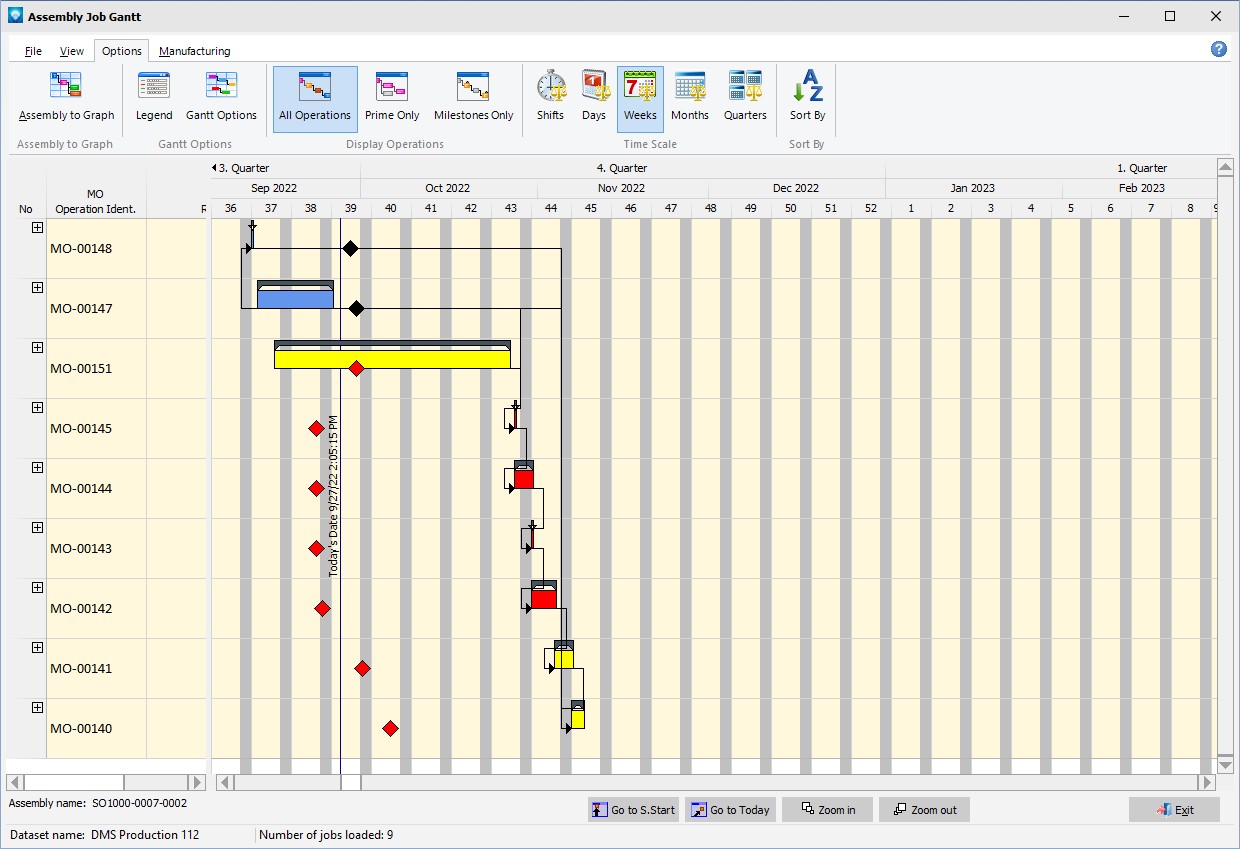Switch time scale to Shifts
This screenshot has height=849, width=1240.
coord(550,97)
